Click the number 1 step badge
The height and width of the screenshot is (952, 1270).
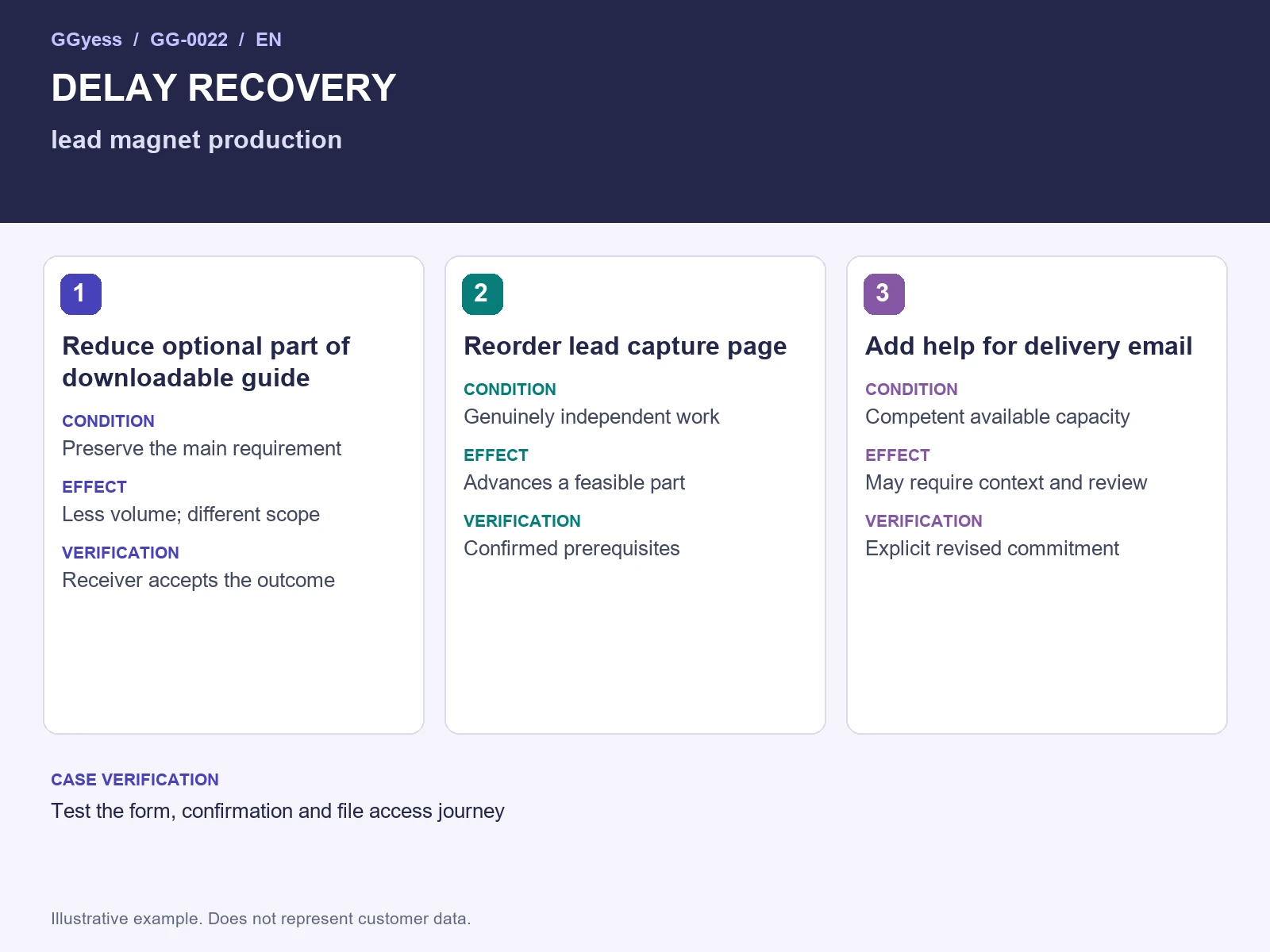81,294
